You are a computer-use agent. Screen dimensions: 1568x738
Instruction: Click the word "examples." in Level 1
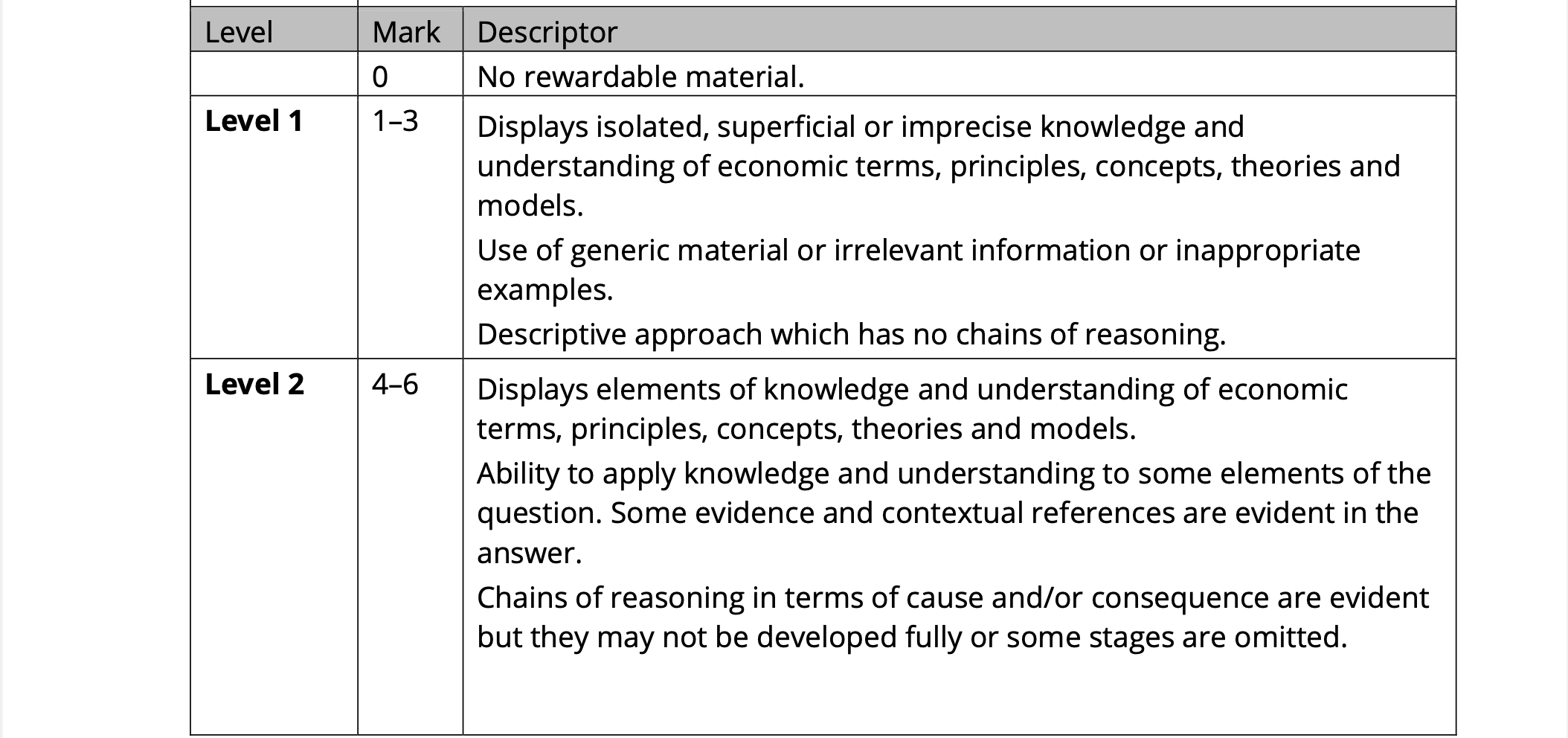(x=544, y=289)
